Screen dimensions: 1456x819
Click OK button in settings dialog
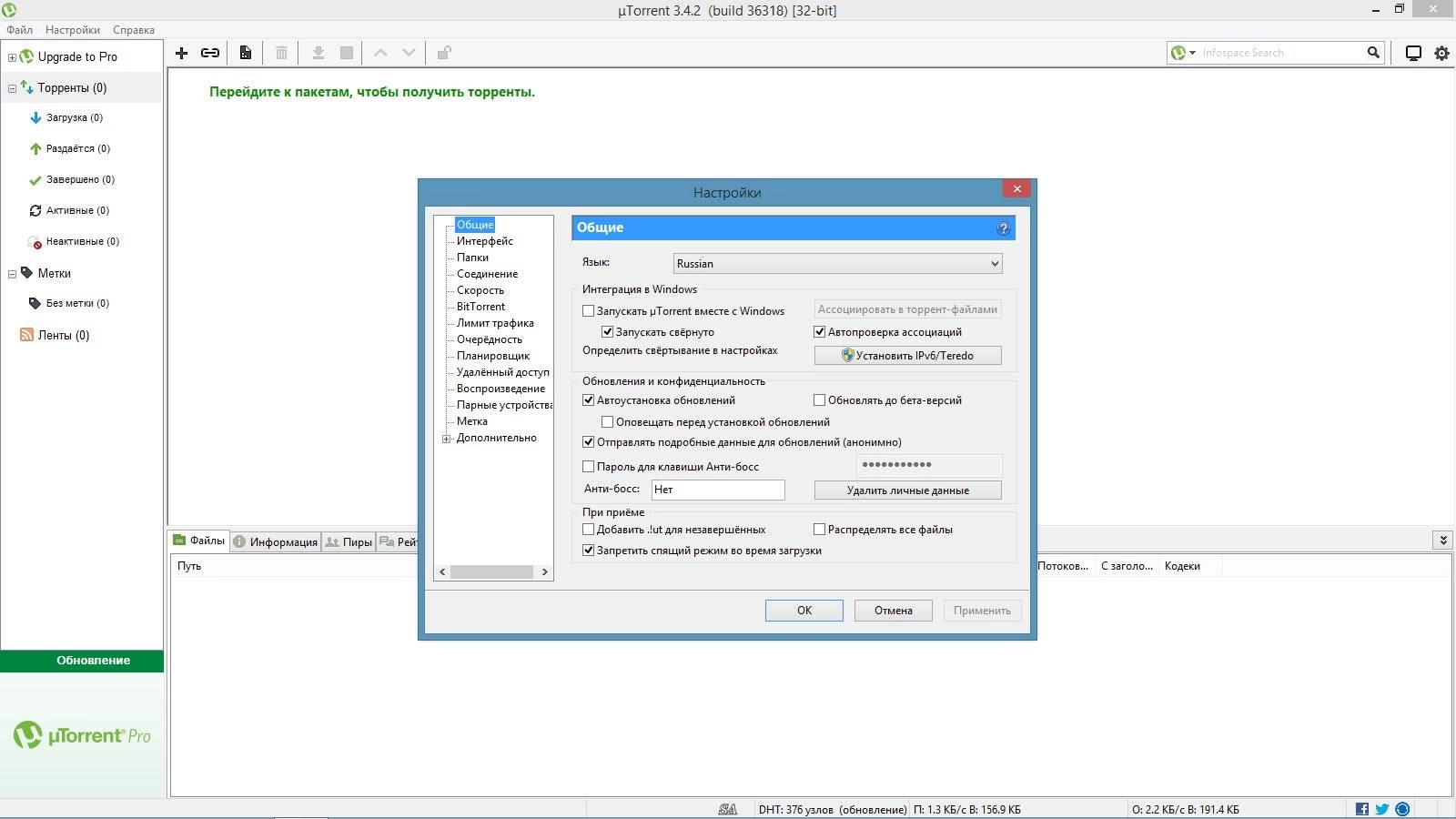(804, 611)
